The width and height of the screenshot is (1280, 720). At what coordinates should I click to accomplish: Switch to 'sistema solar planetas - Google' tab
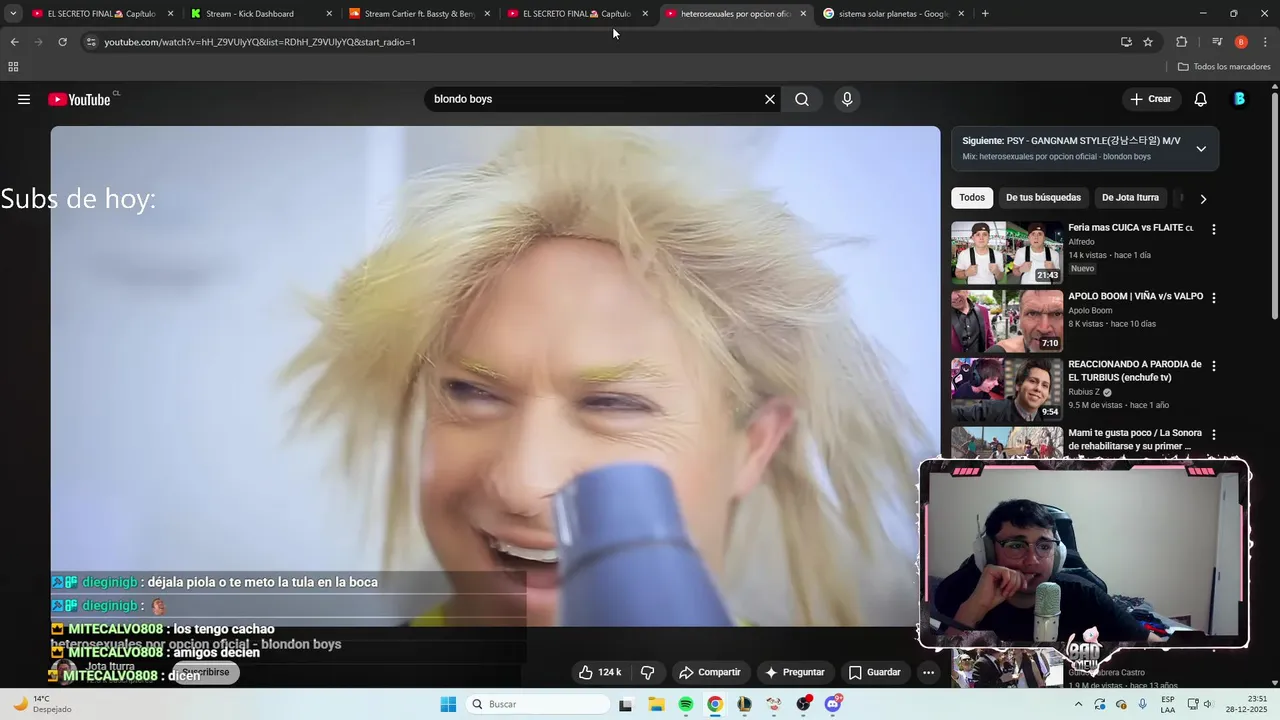pos(892,14)
